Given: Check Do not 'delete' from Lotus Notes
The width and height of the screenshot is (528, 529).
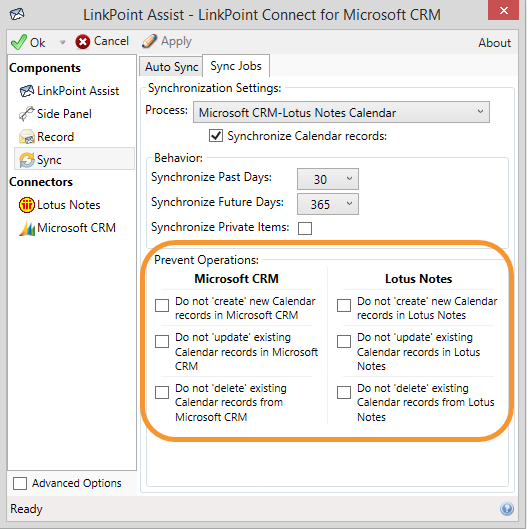Looking at the screenshot, I should pos(344,392).
